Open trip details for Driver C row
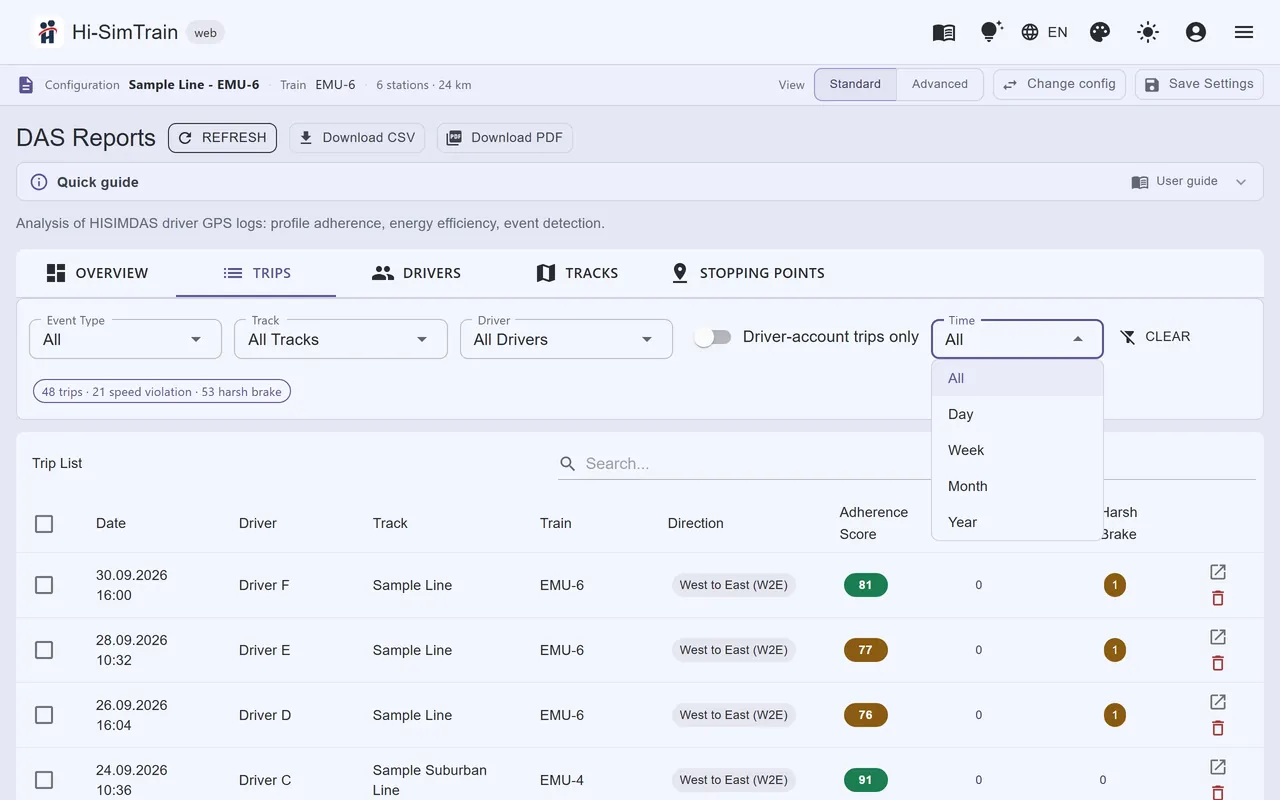This screenshot has width=1280, height=800. point(1218,767)
